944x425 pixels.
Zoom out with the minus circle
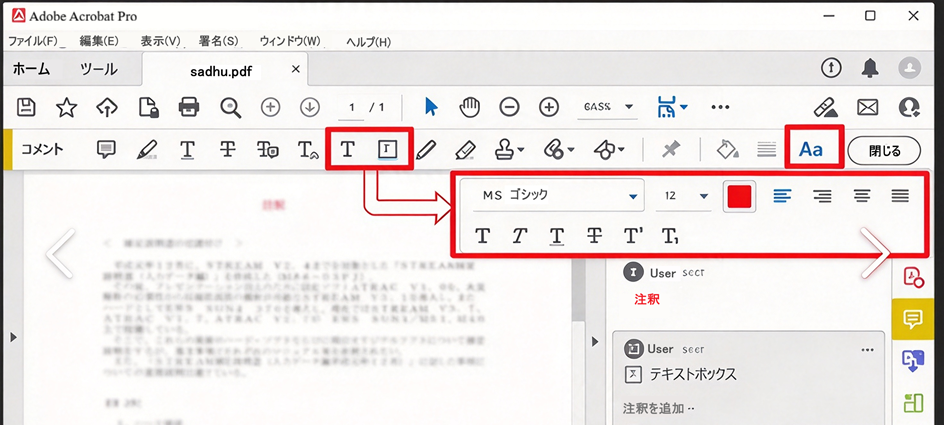509,108
